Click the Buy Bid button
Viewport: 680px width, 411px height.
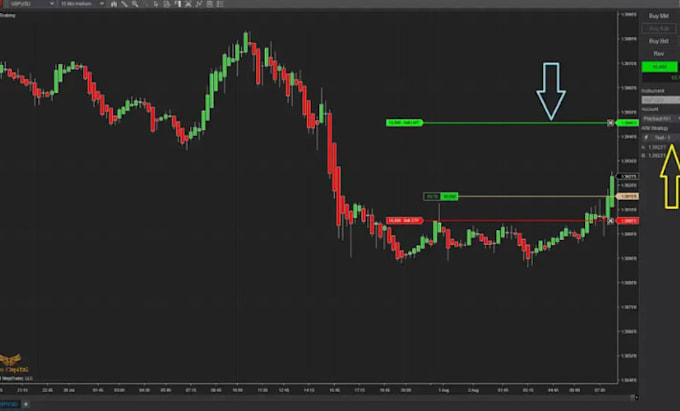click(x=659, y=41)
